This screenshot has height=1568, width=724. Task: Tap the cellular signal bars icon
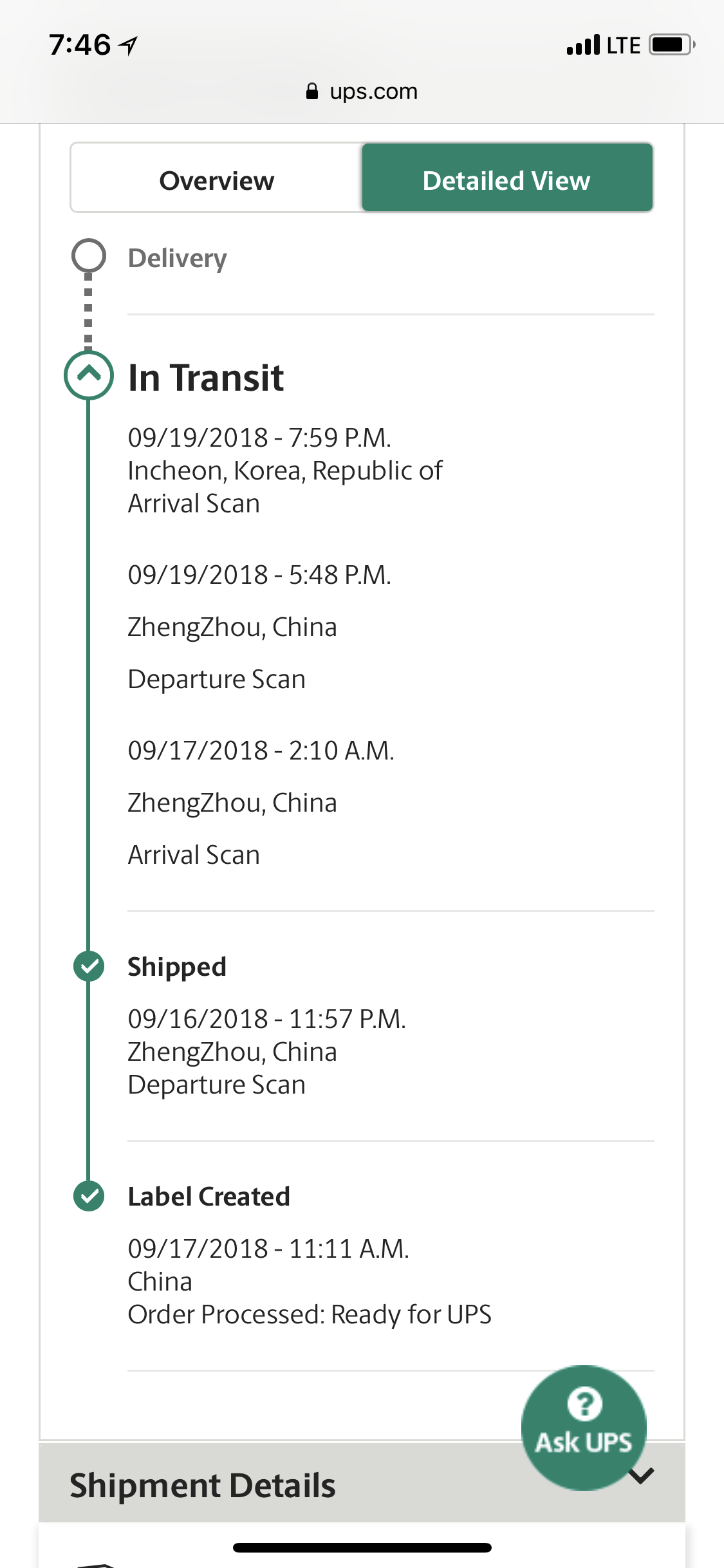point(583,45)
